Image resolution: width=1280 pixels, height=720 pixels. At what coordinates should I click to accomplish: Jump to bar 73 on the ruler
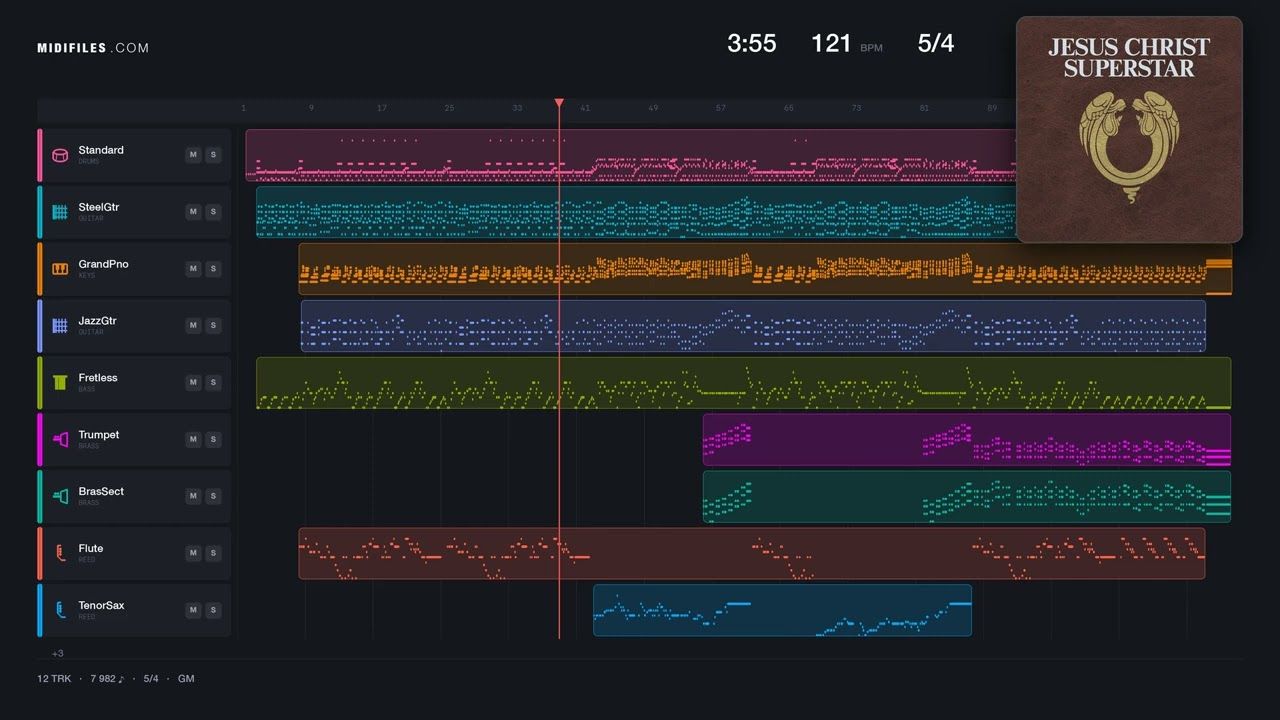856,108
